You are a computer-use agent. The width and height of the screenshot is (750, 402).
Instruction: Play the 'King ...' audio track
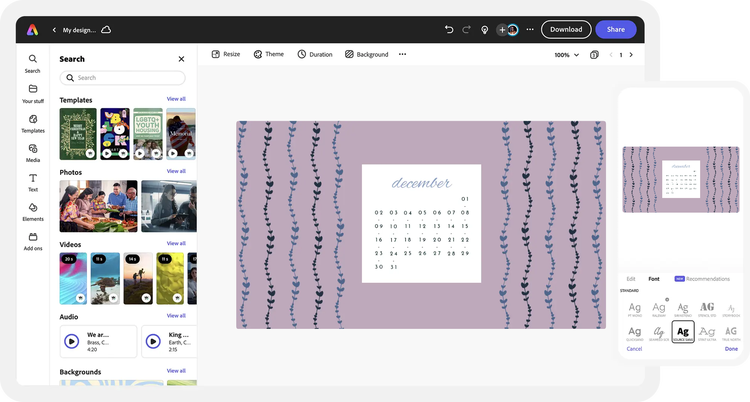coord(153,341)
